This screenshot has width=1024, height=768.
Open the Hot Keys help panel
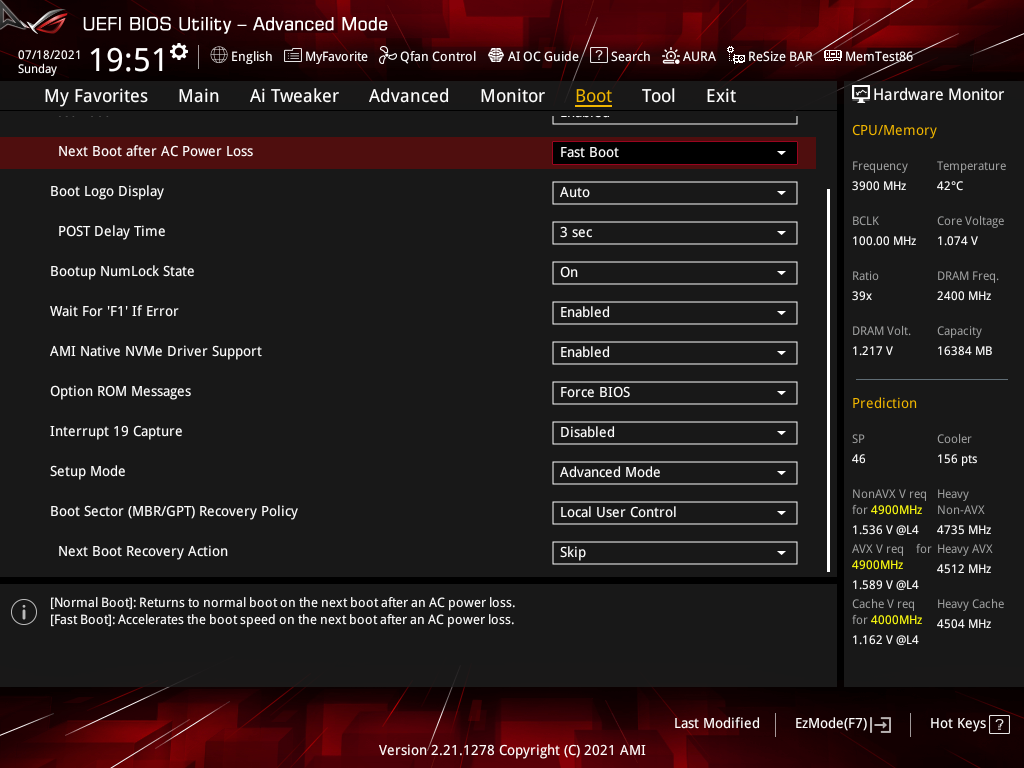tap(969, 723)
